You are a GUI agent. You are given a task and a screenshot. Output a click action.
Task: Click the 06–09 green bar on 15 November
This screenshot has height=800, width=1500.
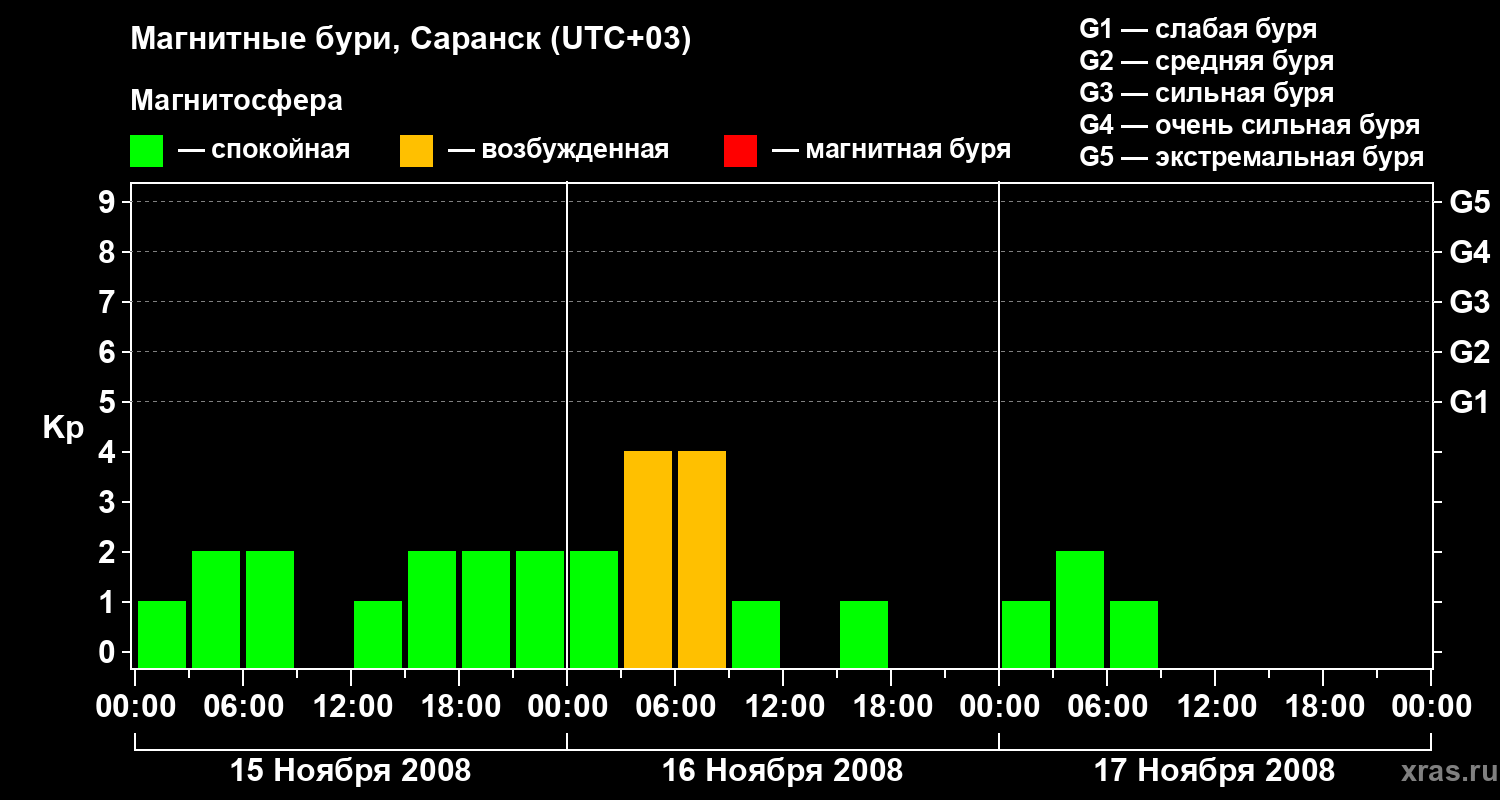pyautogui.click(x=270, y=610)
